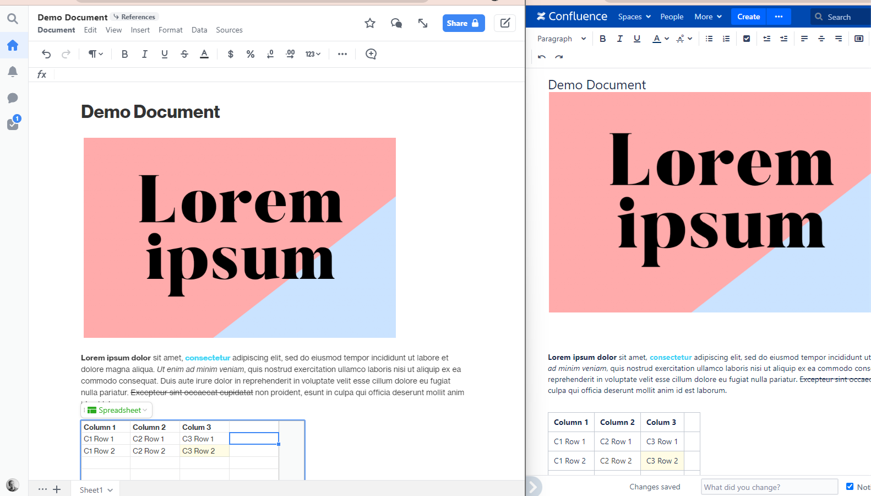Viewport: 871px width, 496px height.
Task: Click the notifications bell in sidebar
Action: pos(13,72)
